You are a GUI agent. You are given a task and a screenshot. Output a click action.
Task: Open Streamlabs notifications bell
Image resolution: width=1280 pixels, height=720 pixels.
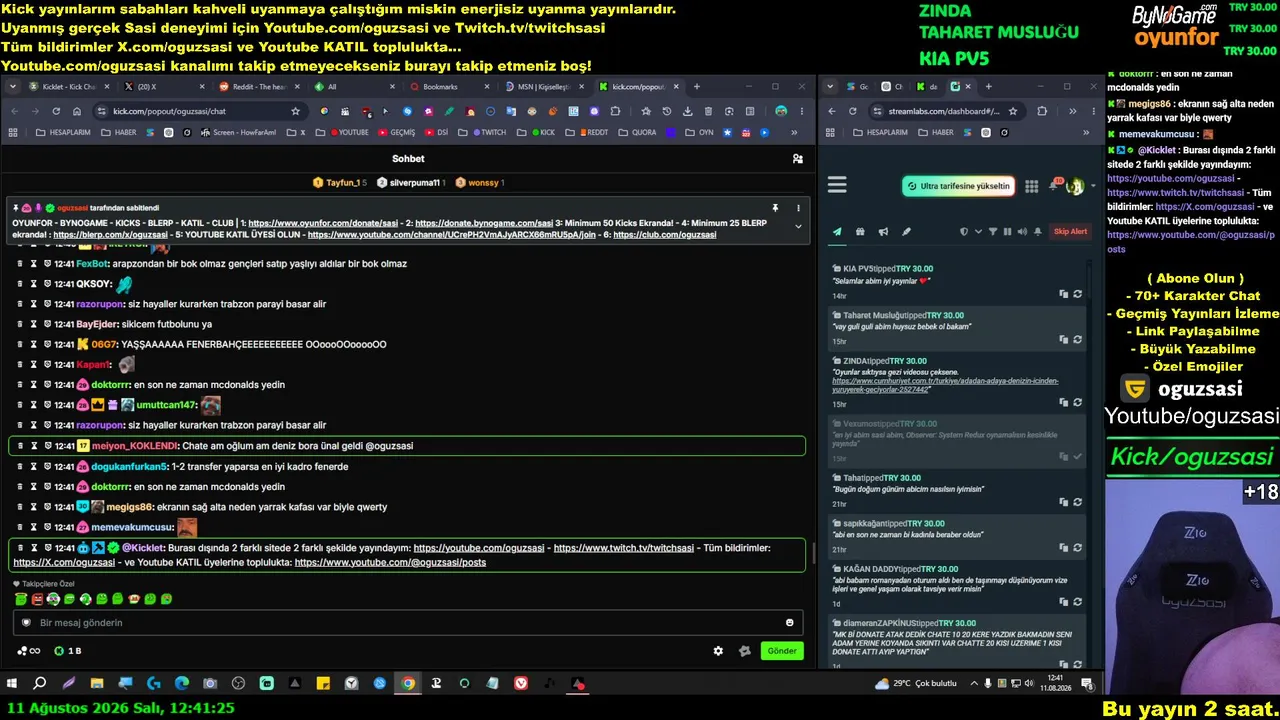(x=1054, y=186)
